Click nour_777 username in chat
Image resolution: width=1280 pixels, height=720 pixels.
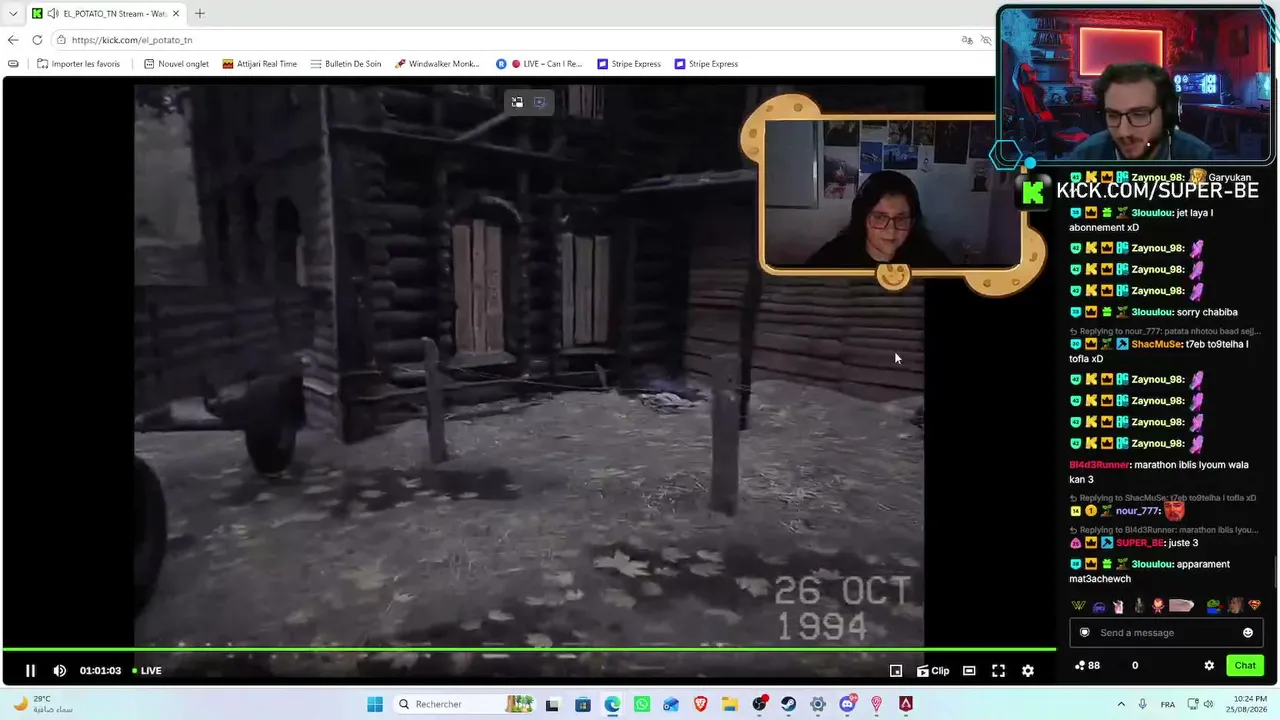click(1137, 511)
